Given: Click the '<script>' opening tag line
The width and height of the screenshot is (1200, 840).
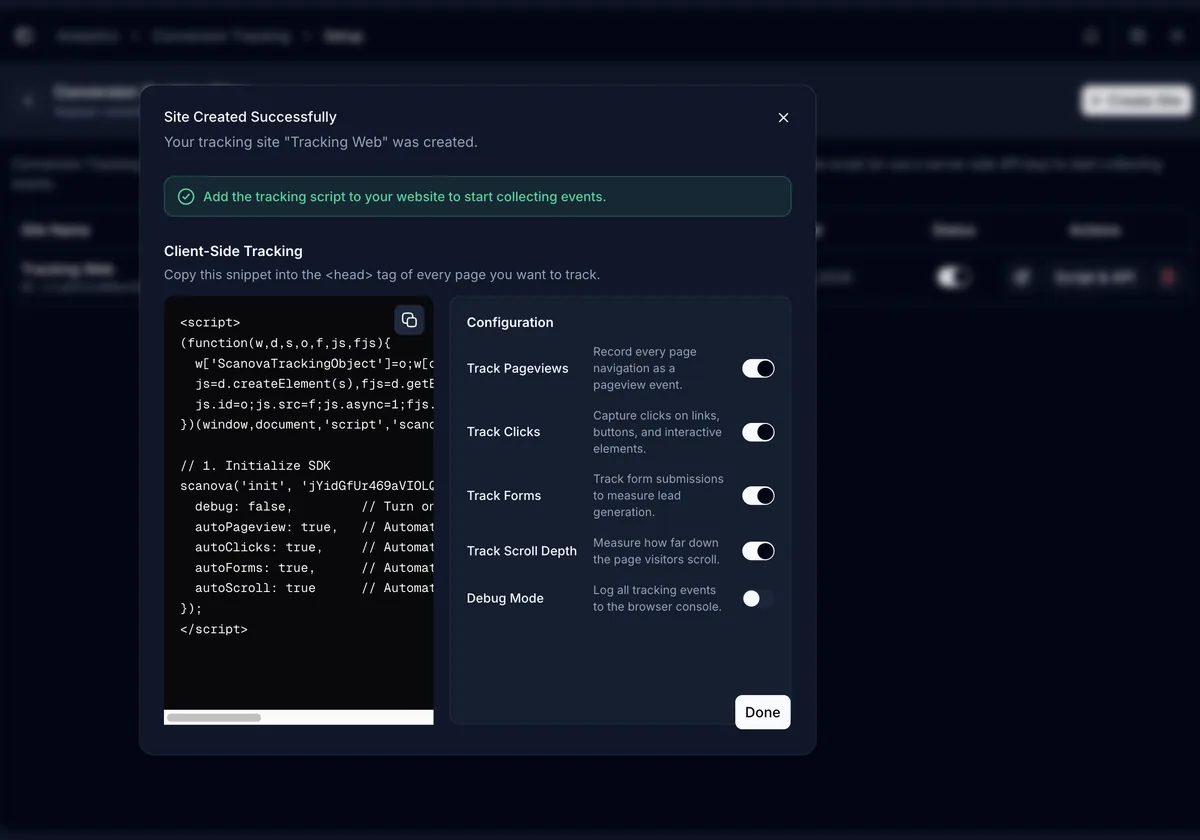Looking at the screenshot, I should point(210,323).
